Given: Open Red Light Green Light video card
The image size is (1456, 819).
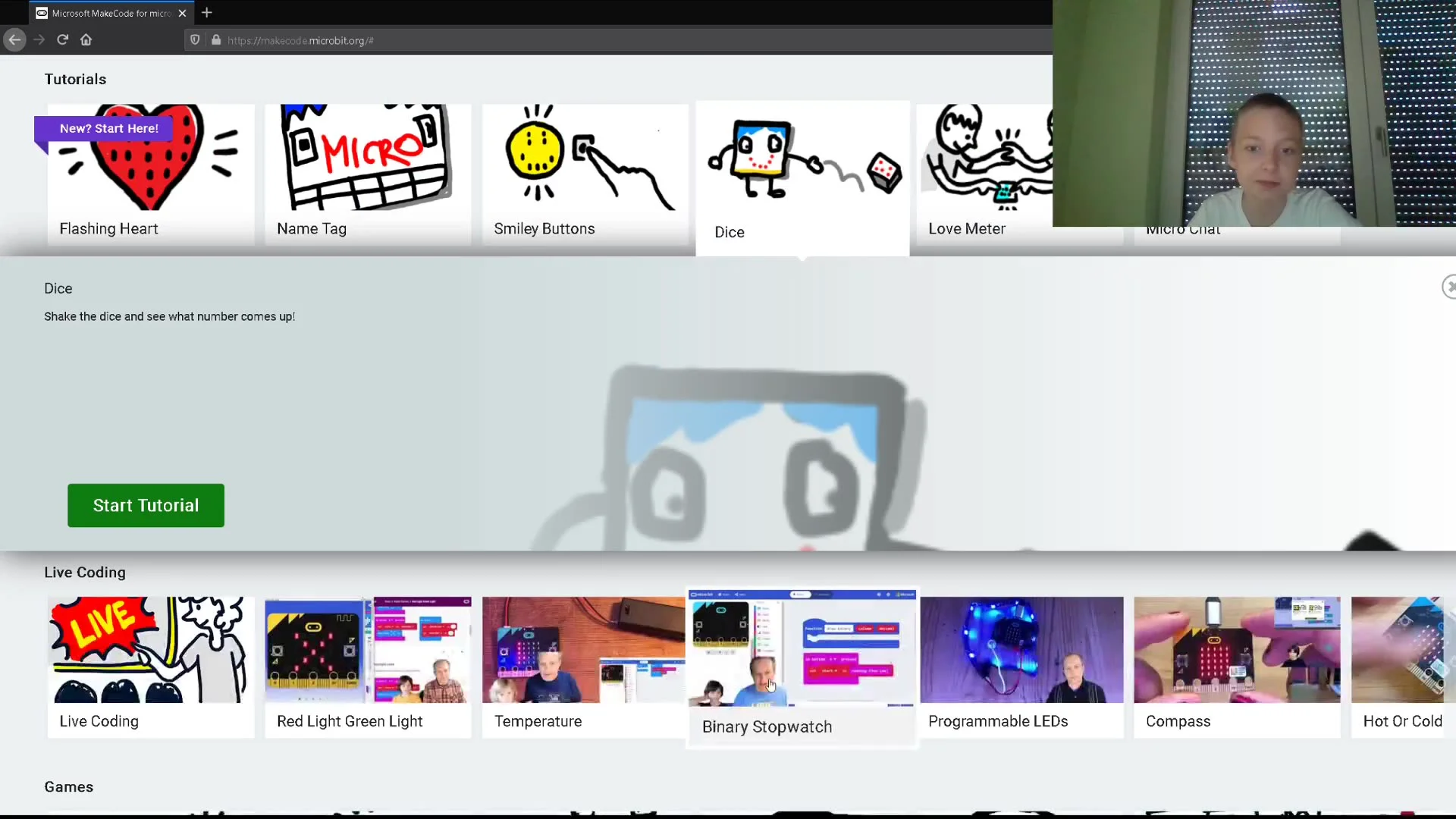Looking at the screenshot, I should coord(368,667).
